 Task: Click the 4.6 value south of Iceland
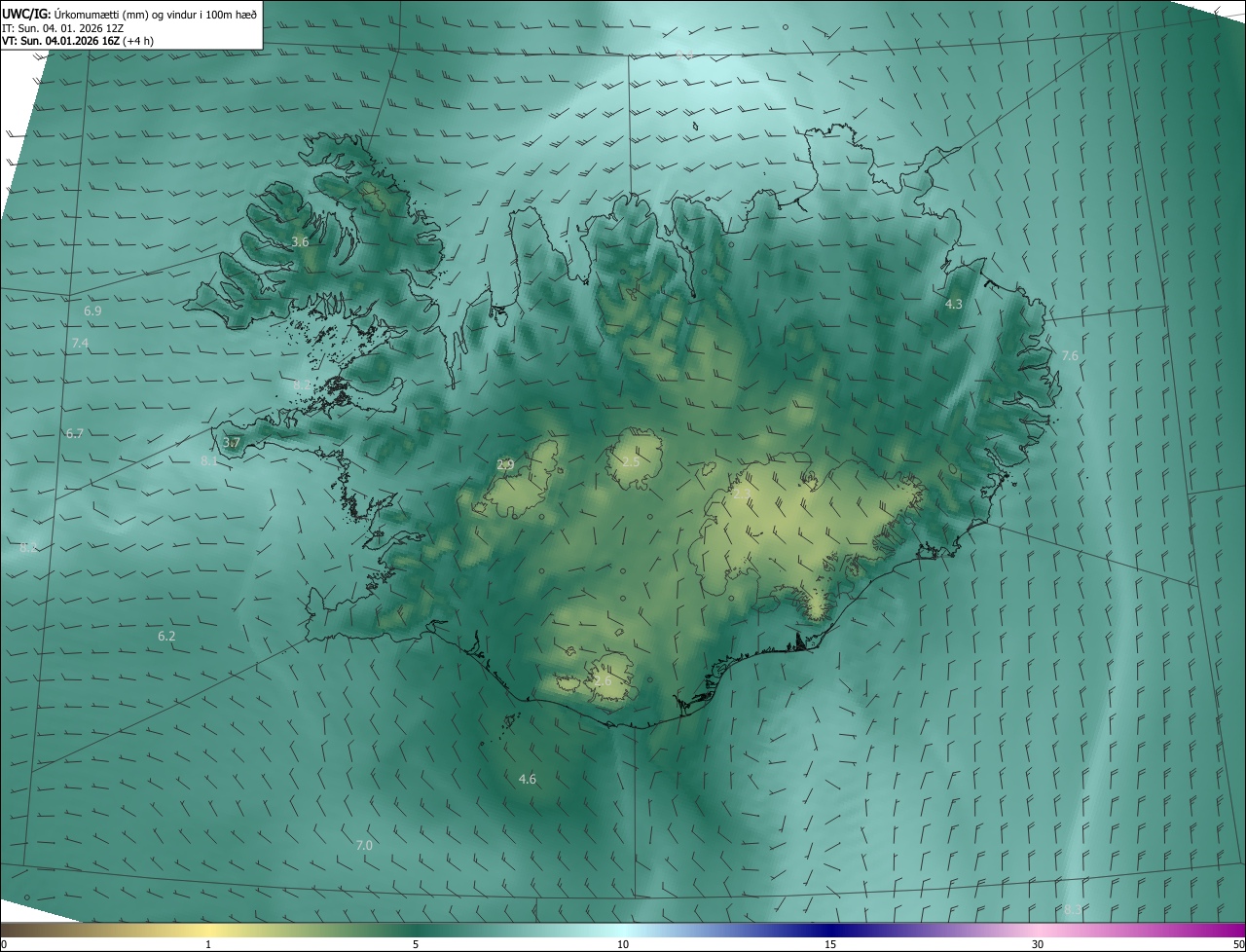coord(527,779)
